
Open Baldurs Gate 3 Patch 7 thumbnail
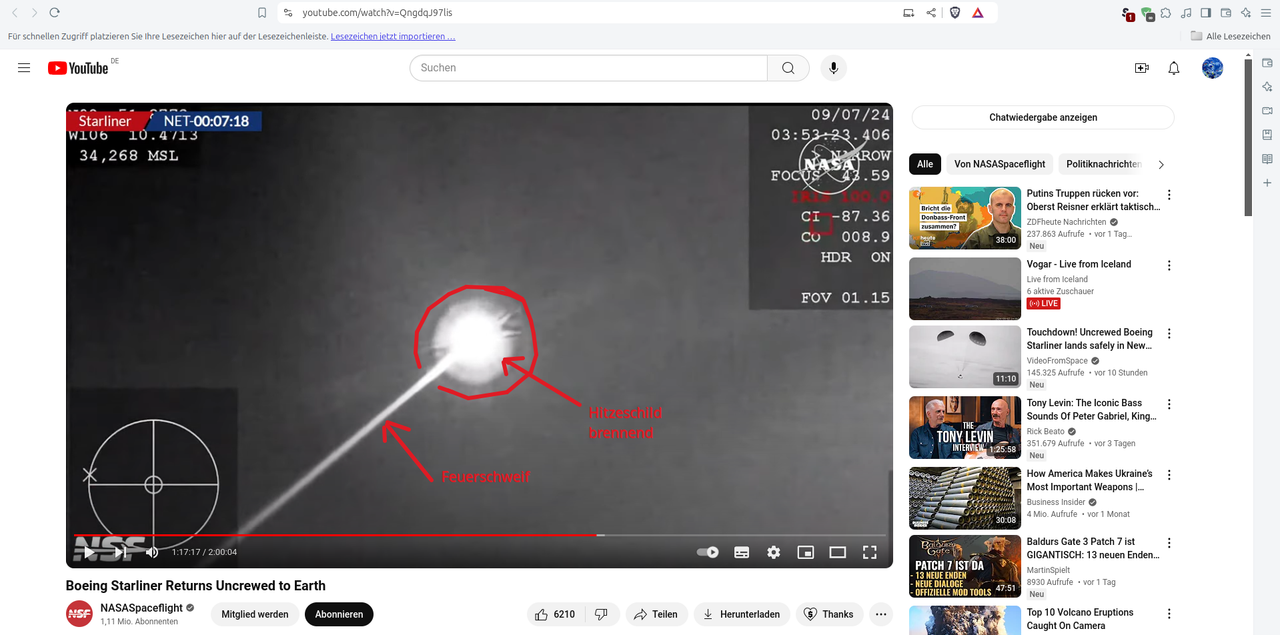(x=964, y=567)
